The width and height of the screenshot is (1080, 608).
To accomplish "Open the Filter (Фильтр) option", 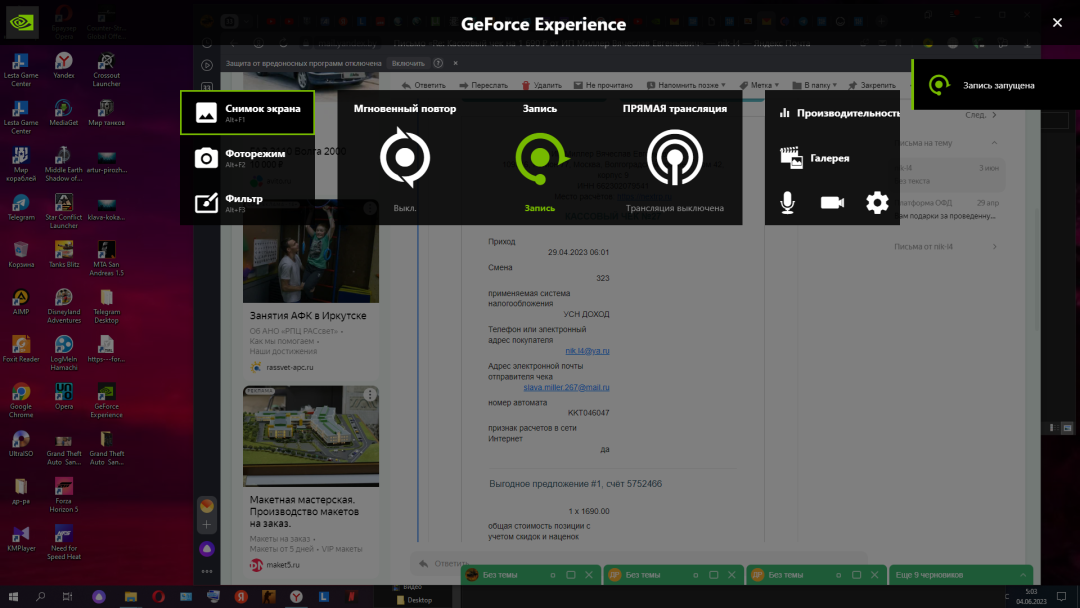I will 247,202.
